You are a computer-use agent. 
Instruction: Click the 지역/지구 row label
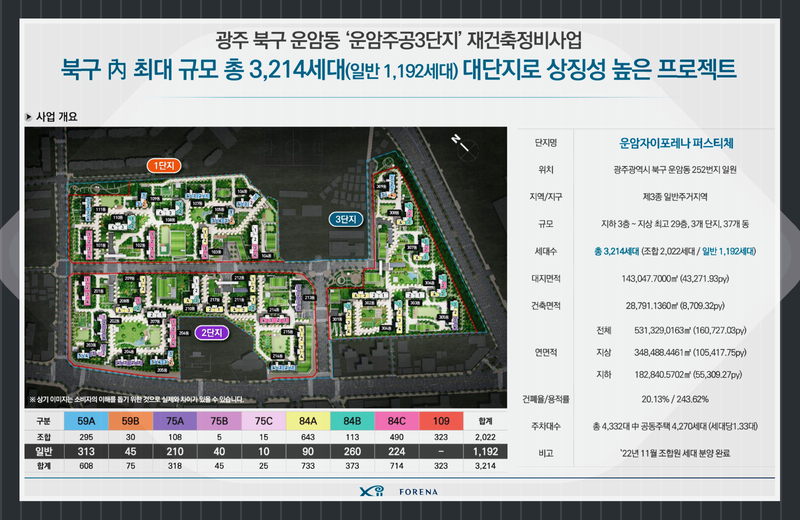[545, 197]
